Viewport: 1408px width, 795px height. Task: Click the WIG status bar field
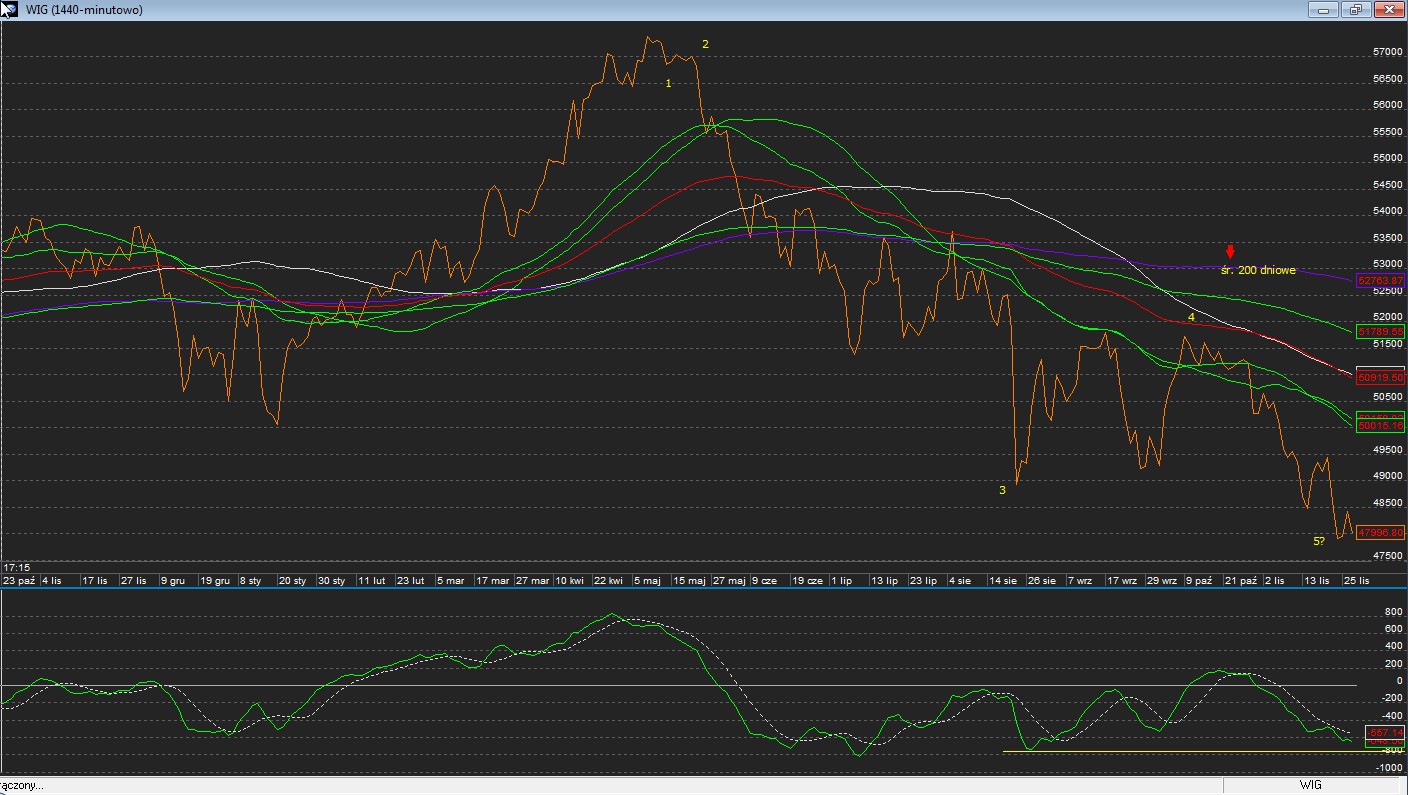[x=1310, y=785]
